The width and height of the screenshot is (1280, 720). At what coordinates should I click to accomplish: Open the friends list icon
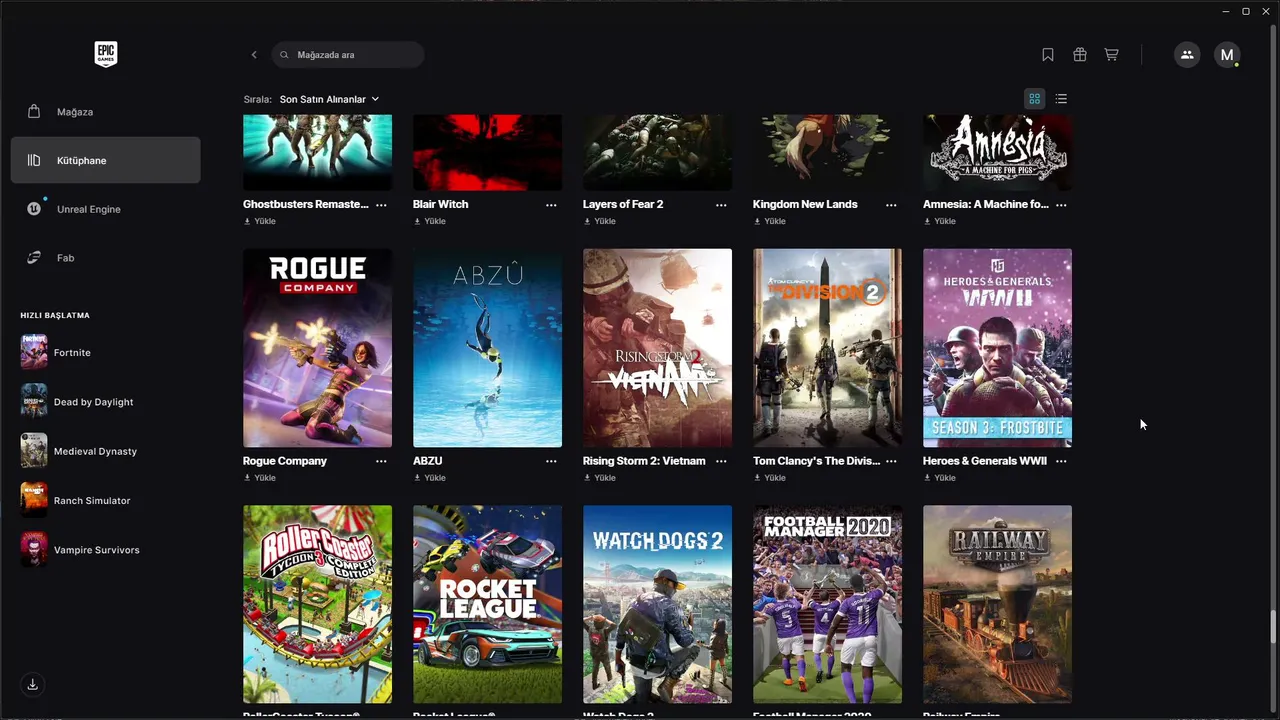point(1187,55)
